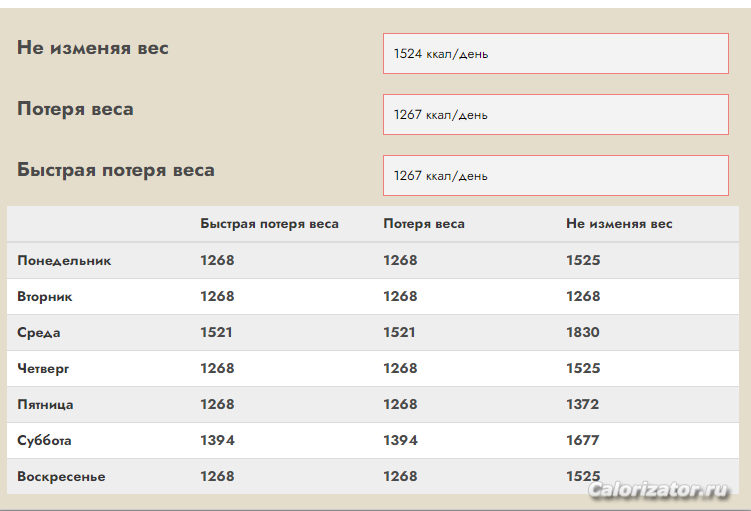Click the Calorizator.ru watermark

[658, 490]
